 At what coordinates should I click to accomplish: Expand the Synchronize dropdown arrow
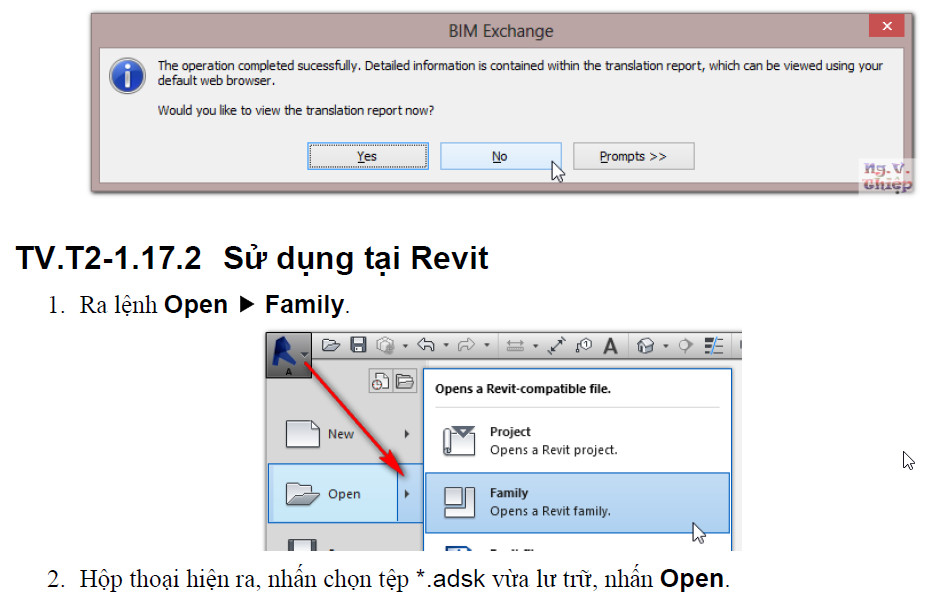coord(405,346)
